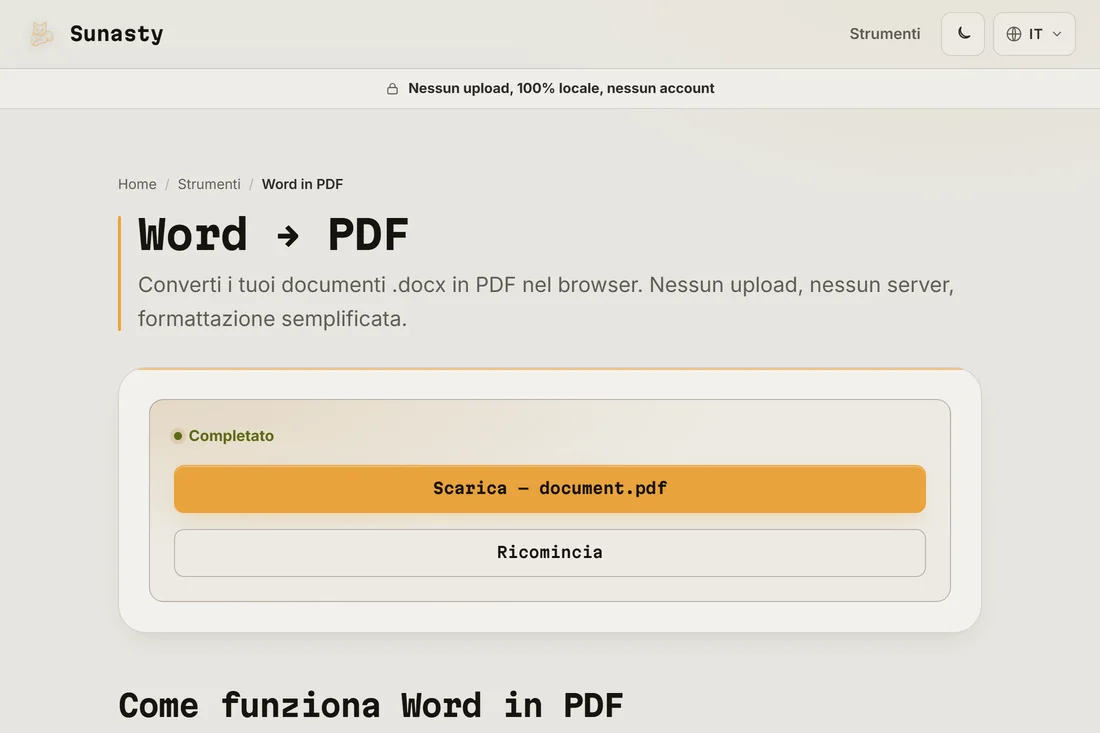Open the Sunasty home title link

pos(116,34)
